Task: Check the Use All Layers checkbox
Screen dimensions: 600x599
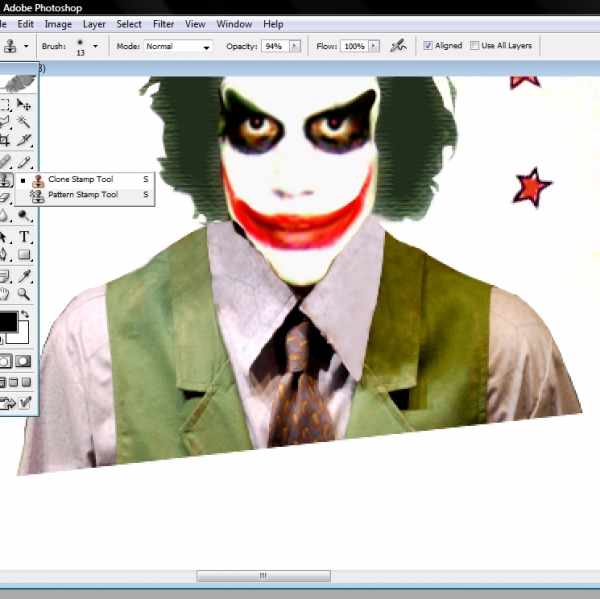Action: (x=474, y=46)
